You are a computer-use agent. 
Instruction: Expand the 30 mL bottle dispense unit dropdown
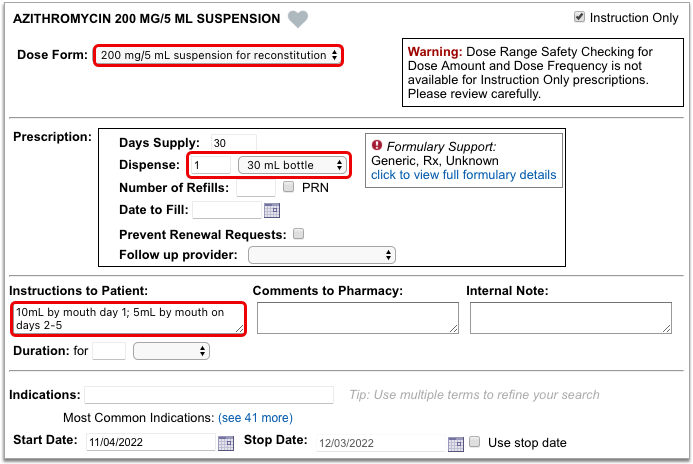point(292,165)
